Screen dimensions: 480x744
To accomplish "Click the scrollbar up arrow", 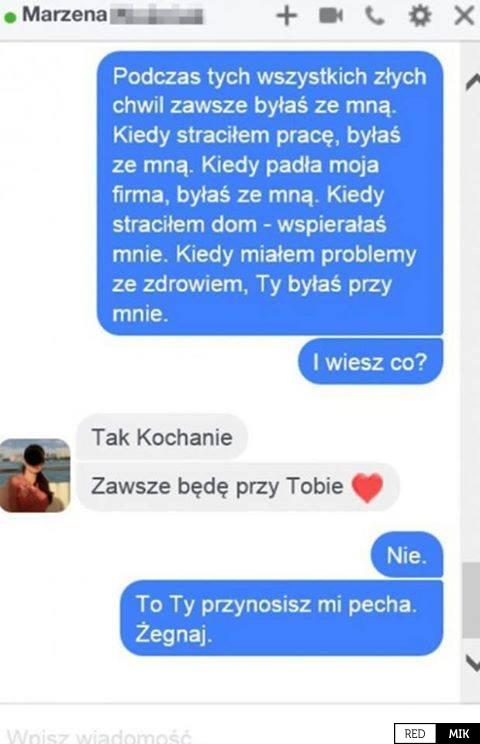I will (472, 82).
